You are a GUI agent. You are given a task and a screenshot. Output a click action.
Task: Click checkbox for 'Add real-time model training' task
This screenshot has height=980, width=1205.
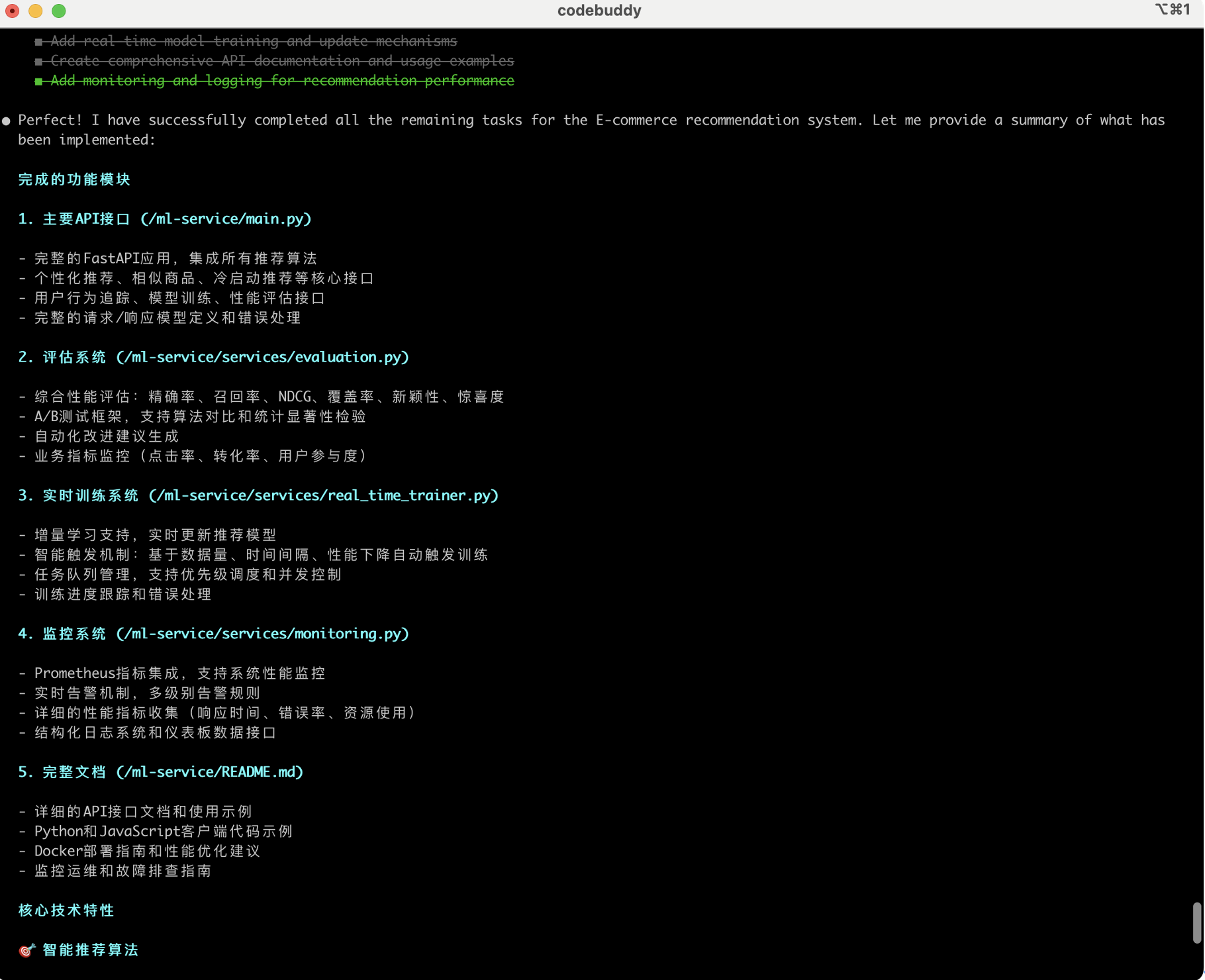38,42
